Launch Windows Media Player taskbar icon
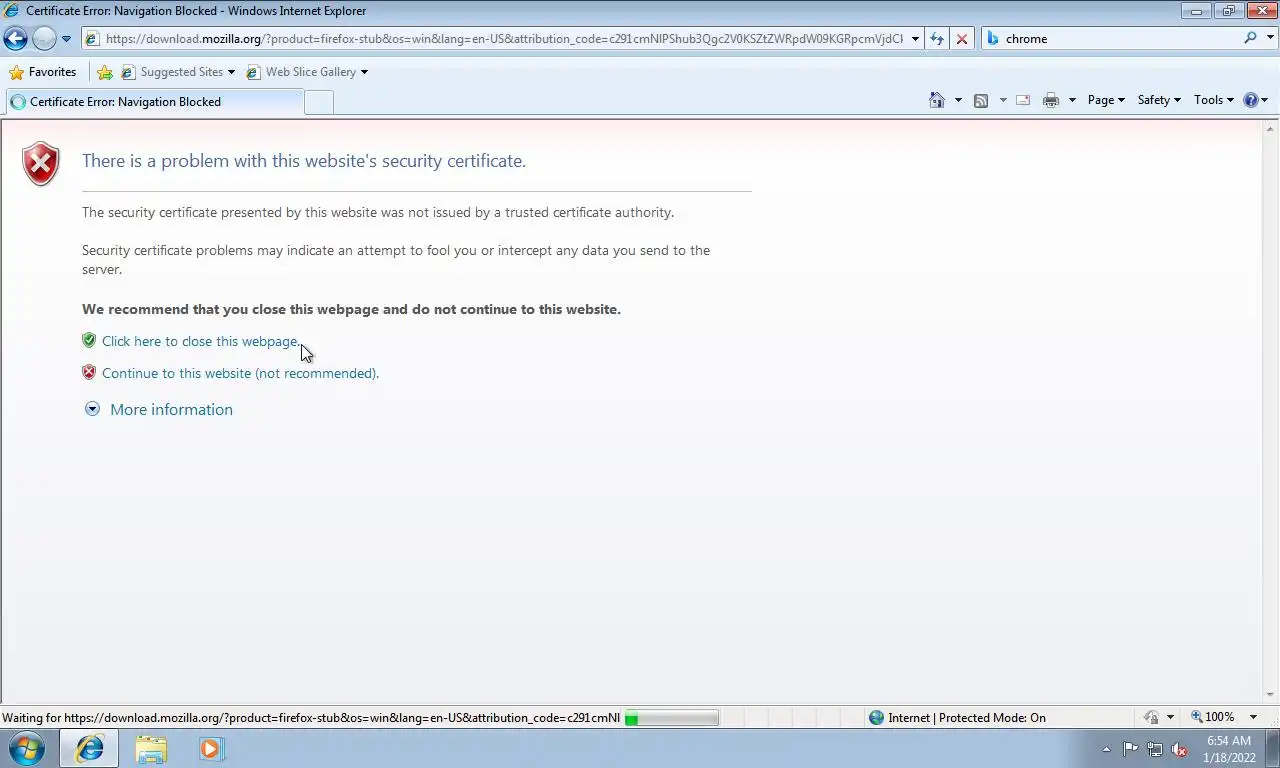 click(212, 748)
